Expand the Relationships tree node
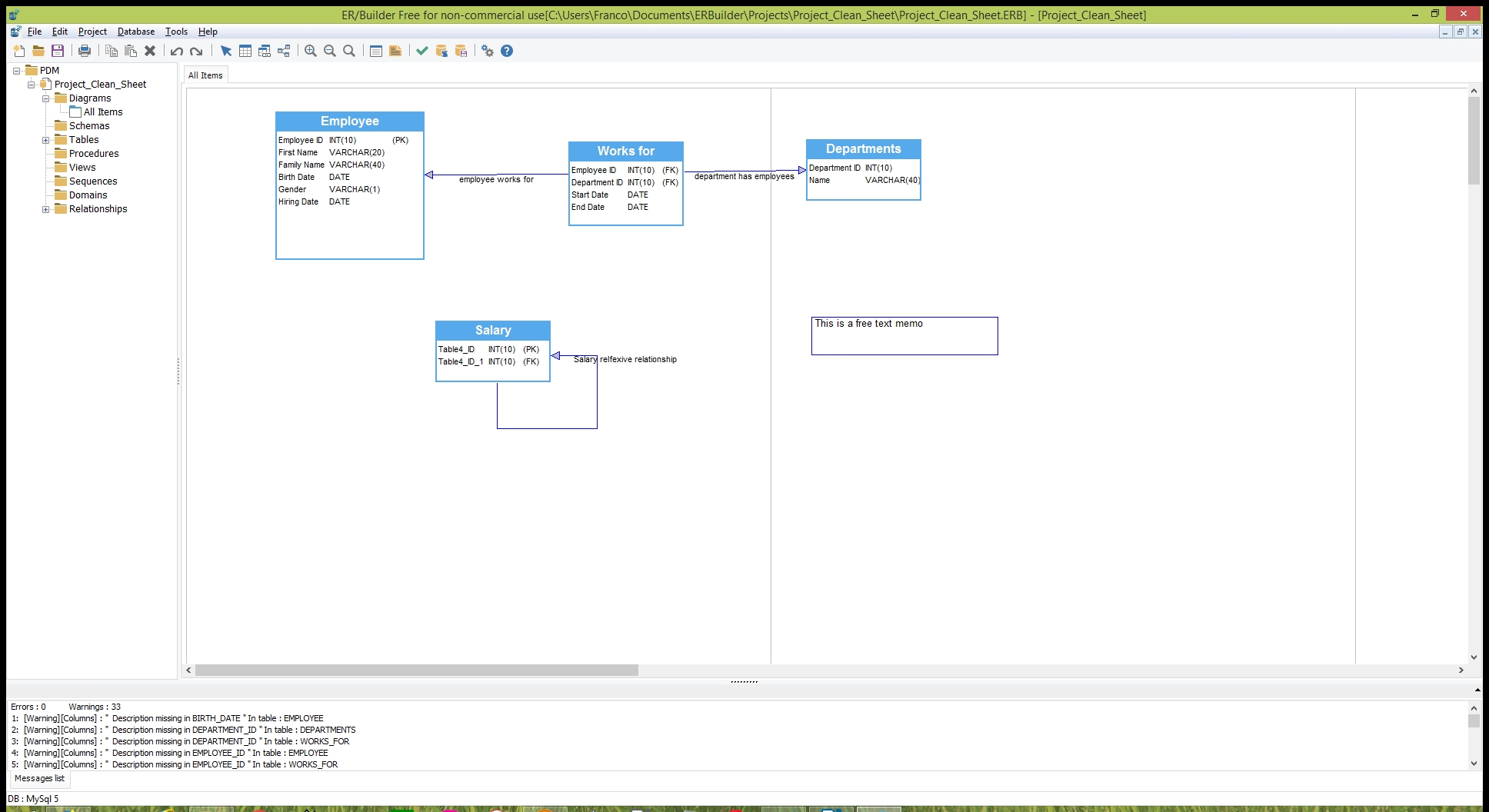Image resolution: width=1489 pixels, height=812 pixels. pos(46,209)
